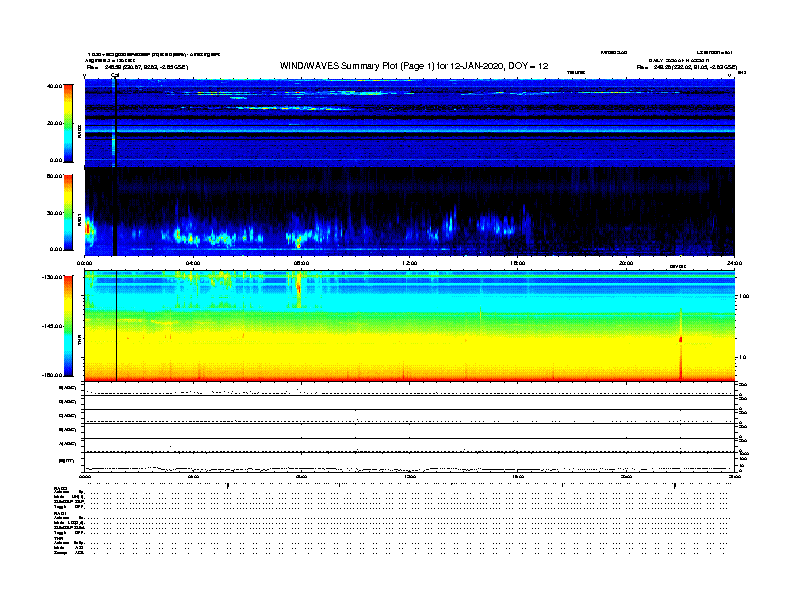Click the 'Cal' marker label above RAD2
Viewport: 792px width, 612px height.
tap(115, 75)
